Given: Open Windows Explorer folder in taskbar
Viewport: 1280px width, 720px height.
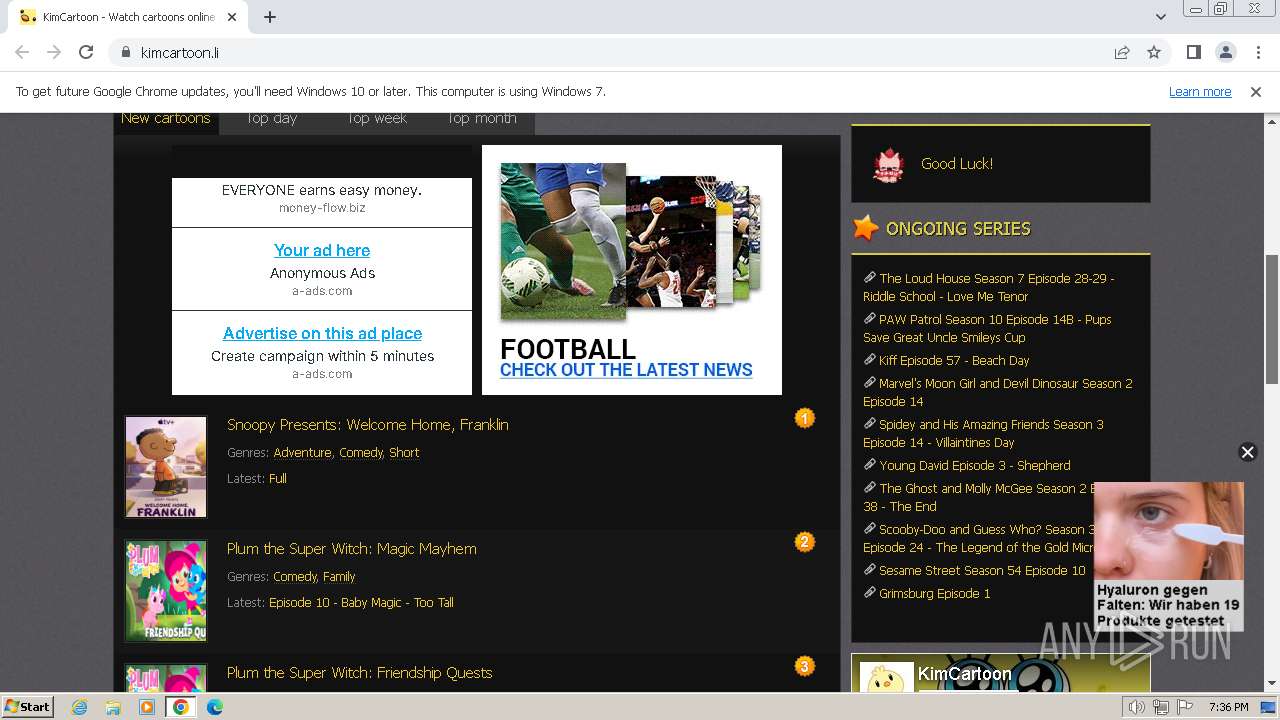Looking at the screenshot, I should pos(113,707).
